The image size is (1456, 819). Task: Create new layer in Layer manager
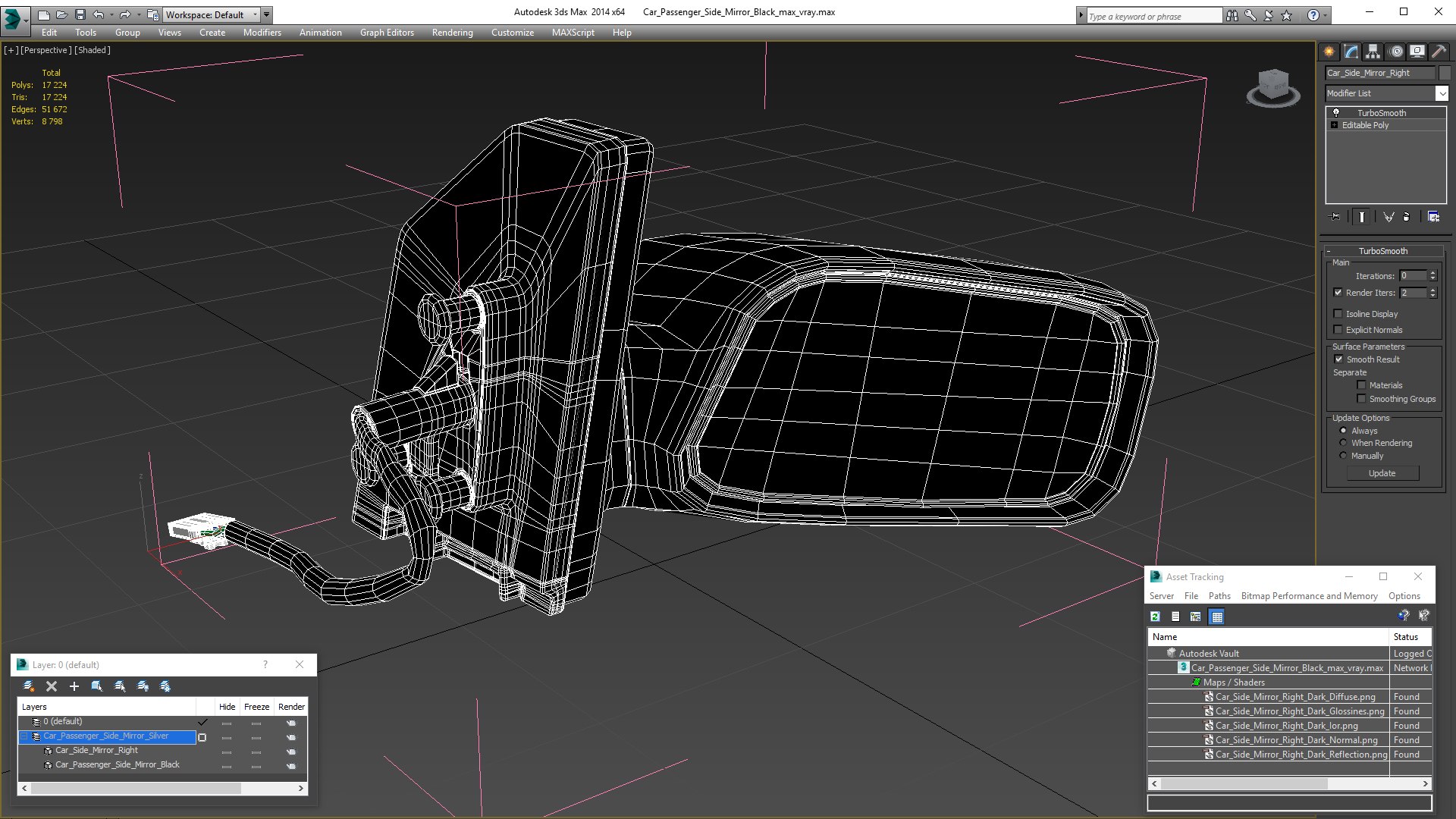coord(29,686)
